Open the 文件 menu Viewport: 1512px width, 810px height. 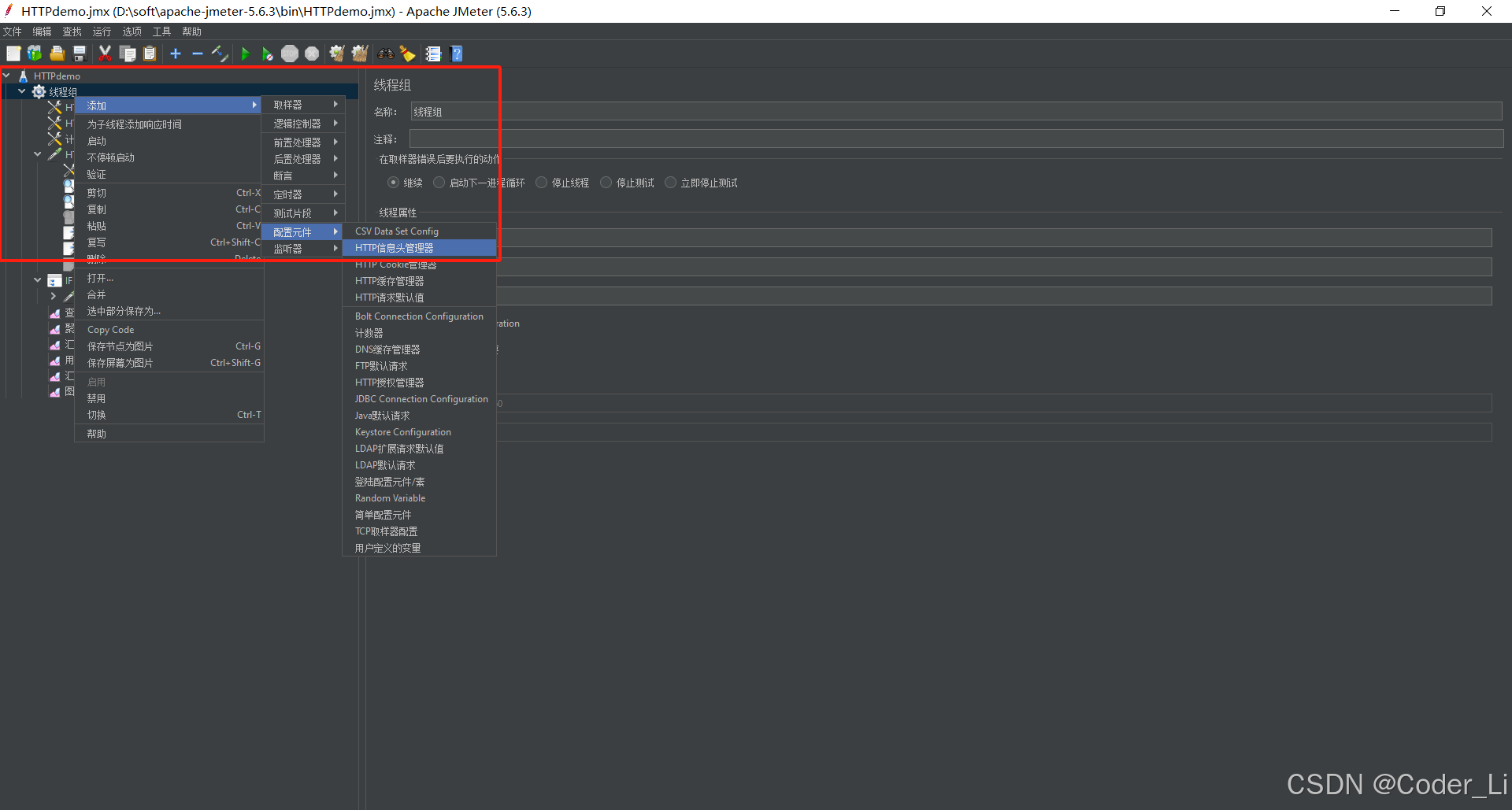[x=12, y=31]
